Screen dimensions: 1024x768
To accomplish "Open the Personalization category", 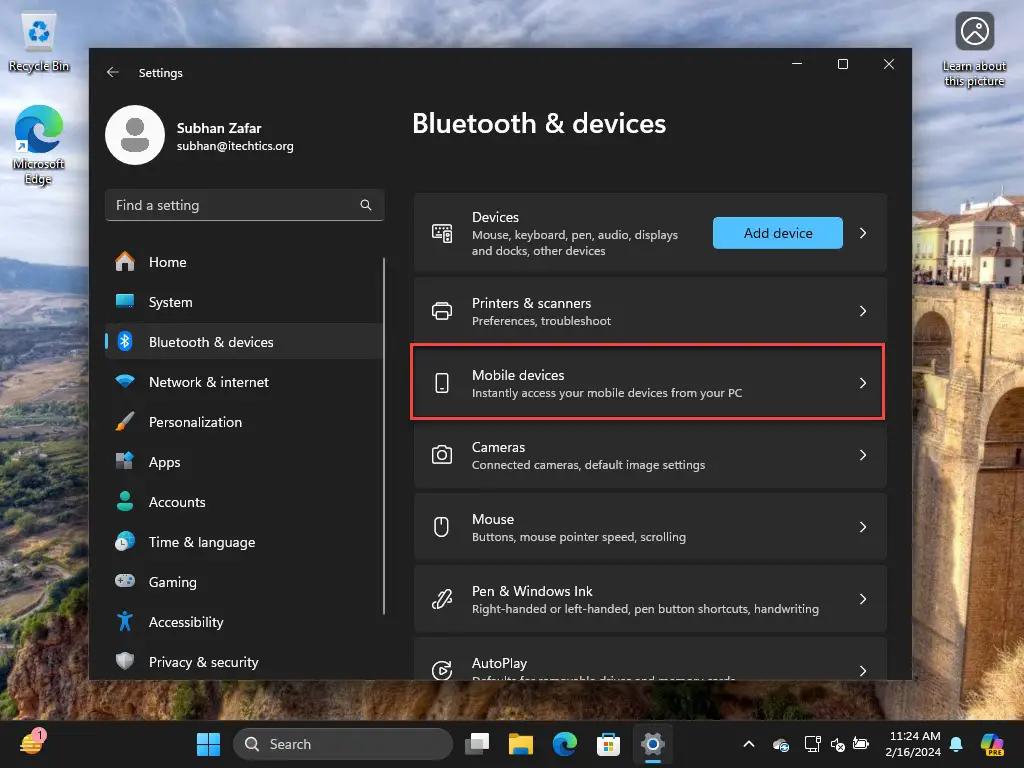I will 244,422.
